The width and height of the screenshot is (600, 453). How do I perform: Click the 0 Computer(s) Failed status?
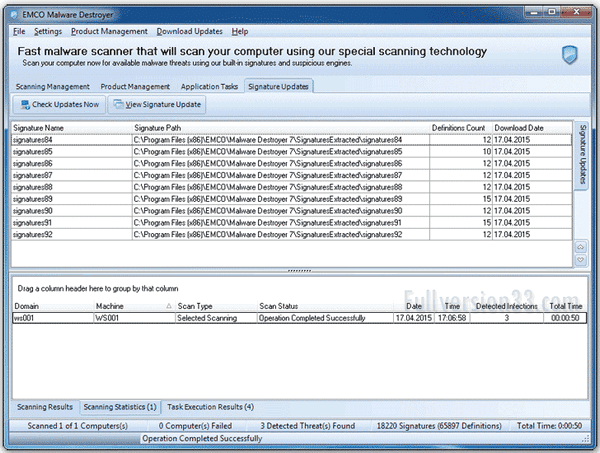196,426
